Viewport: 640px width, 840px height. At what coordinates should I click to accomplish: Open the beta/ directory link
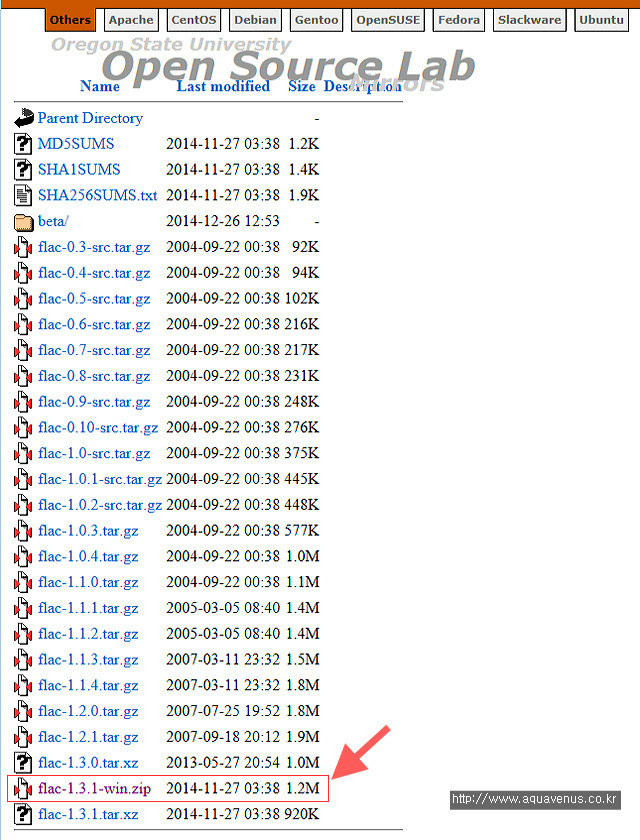coord(53,221)
